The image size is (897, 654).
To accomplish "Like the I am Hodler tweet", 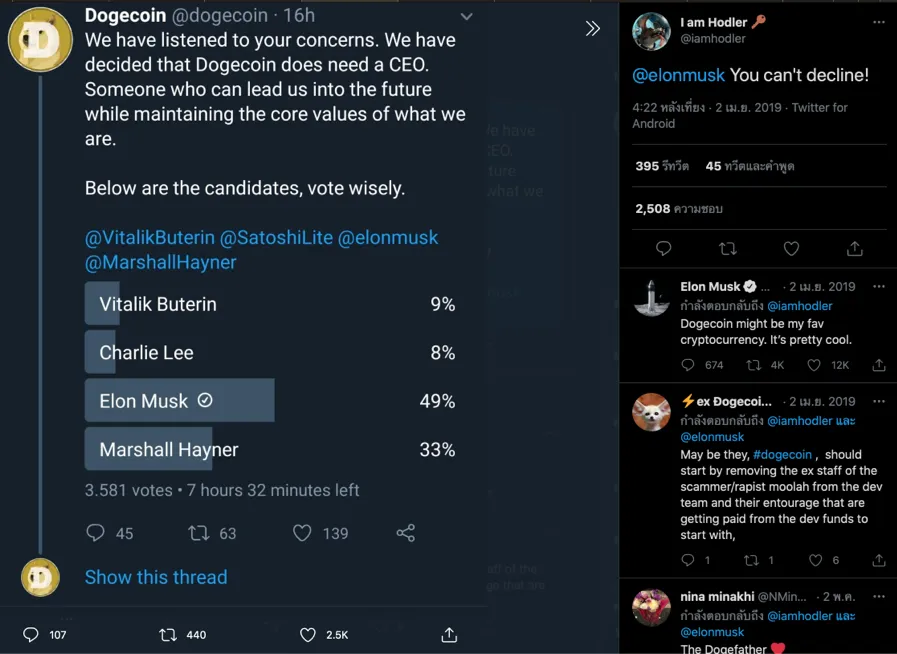I will coord(791,248).
